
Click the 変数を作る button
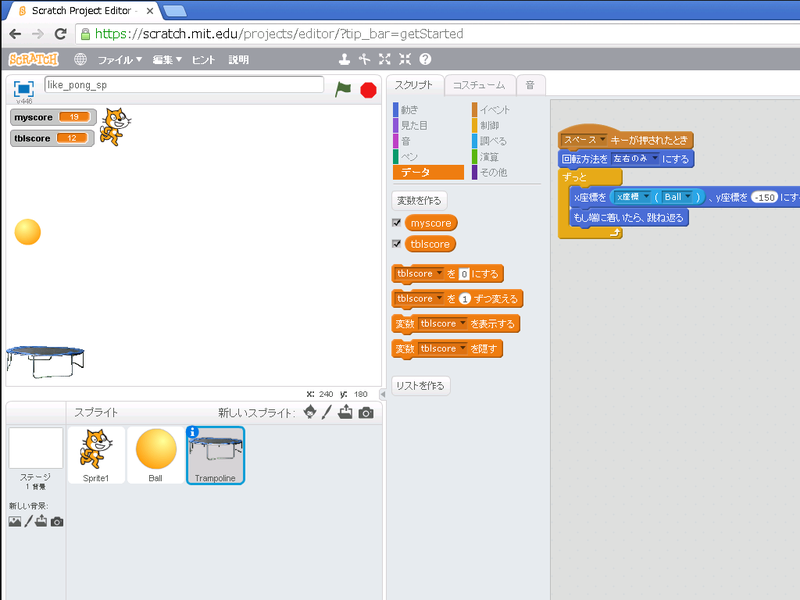420,200
